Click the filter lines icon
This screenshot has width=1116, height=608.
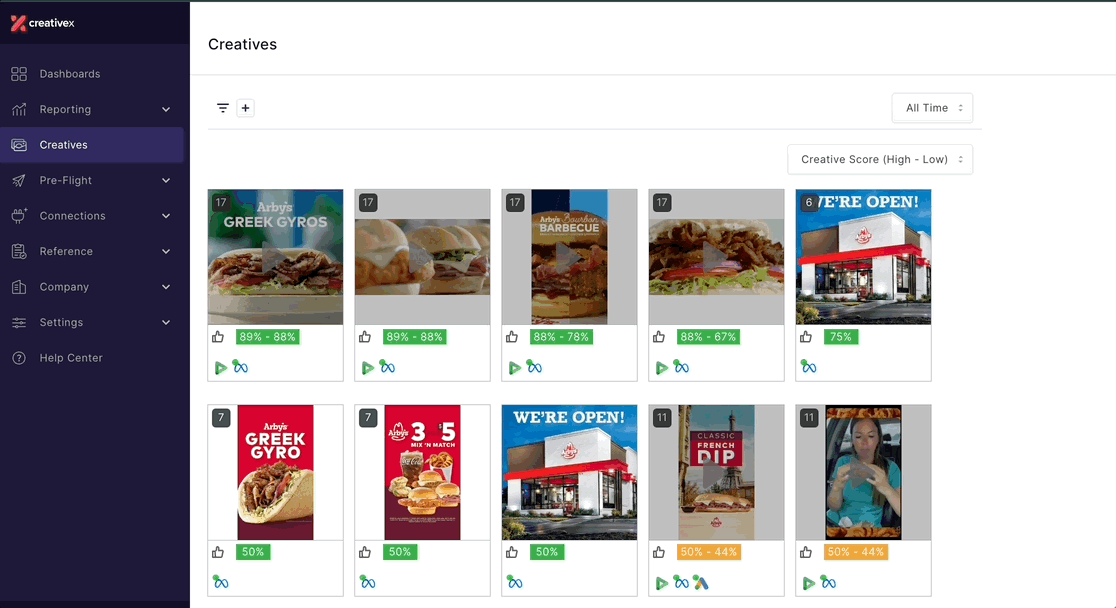click(x=223, y=108)
